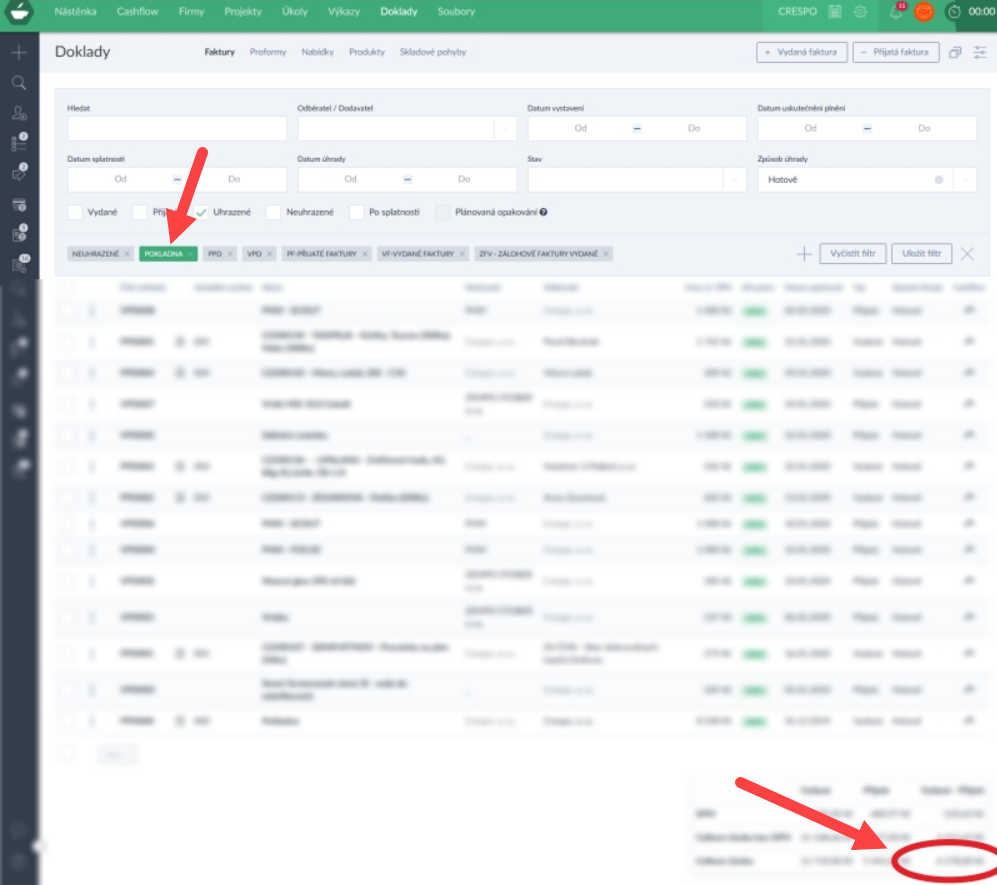Image resolution: width=997 pixels, height=885 pixels.
Task: Switch to the Proformy tab
Action: click(268, 52)
